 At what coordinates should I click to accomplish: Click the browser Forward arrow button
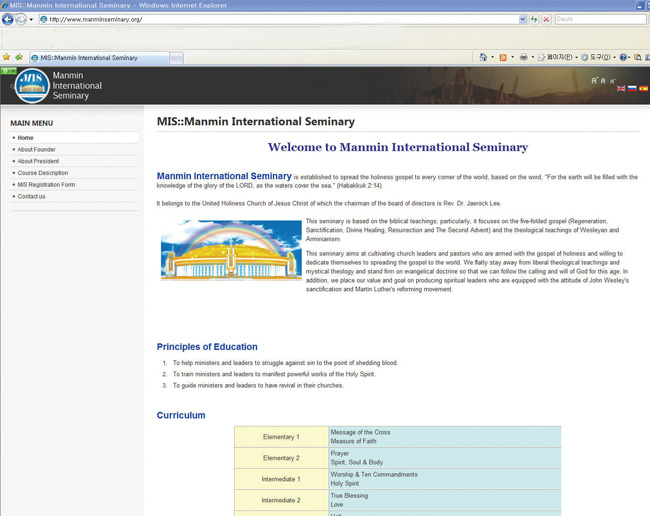click(x=21, y=19)
